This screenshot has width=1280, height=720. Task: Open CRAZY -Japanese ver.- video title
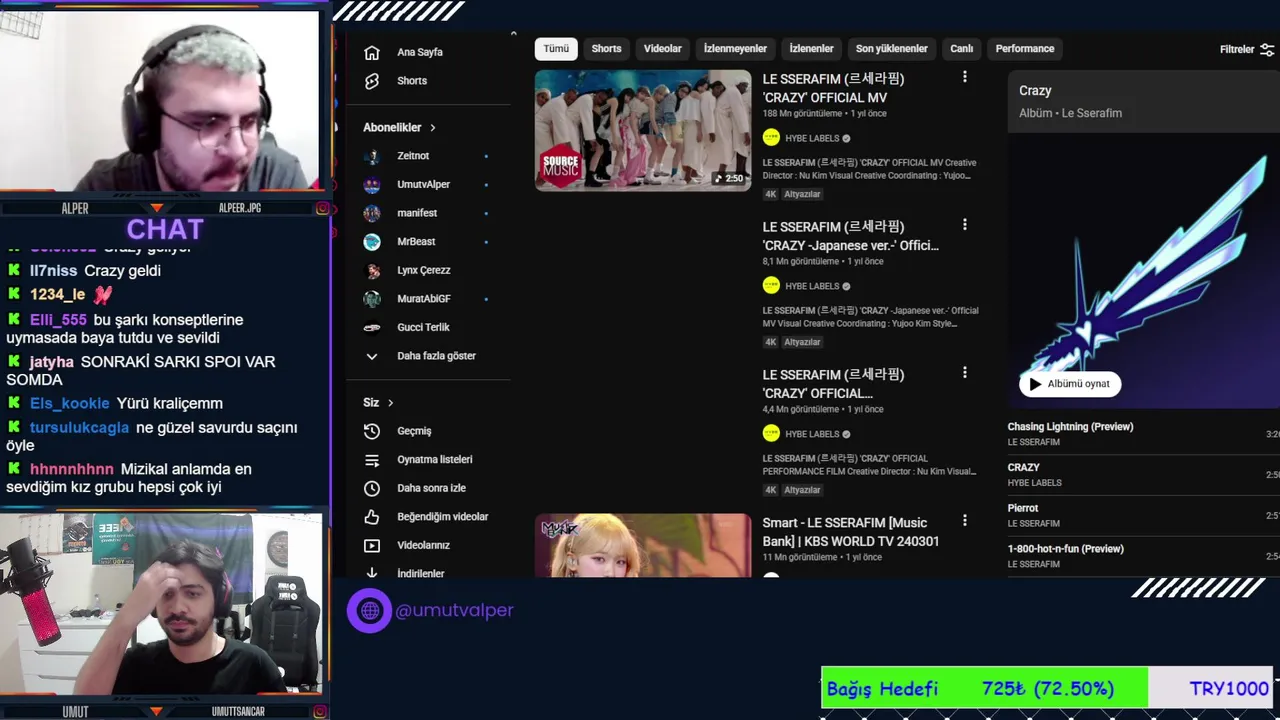tap(850, 236)
